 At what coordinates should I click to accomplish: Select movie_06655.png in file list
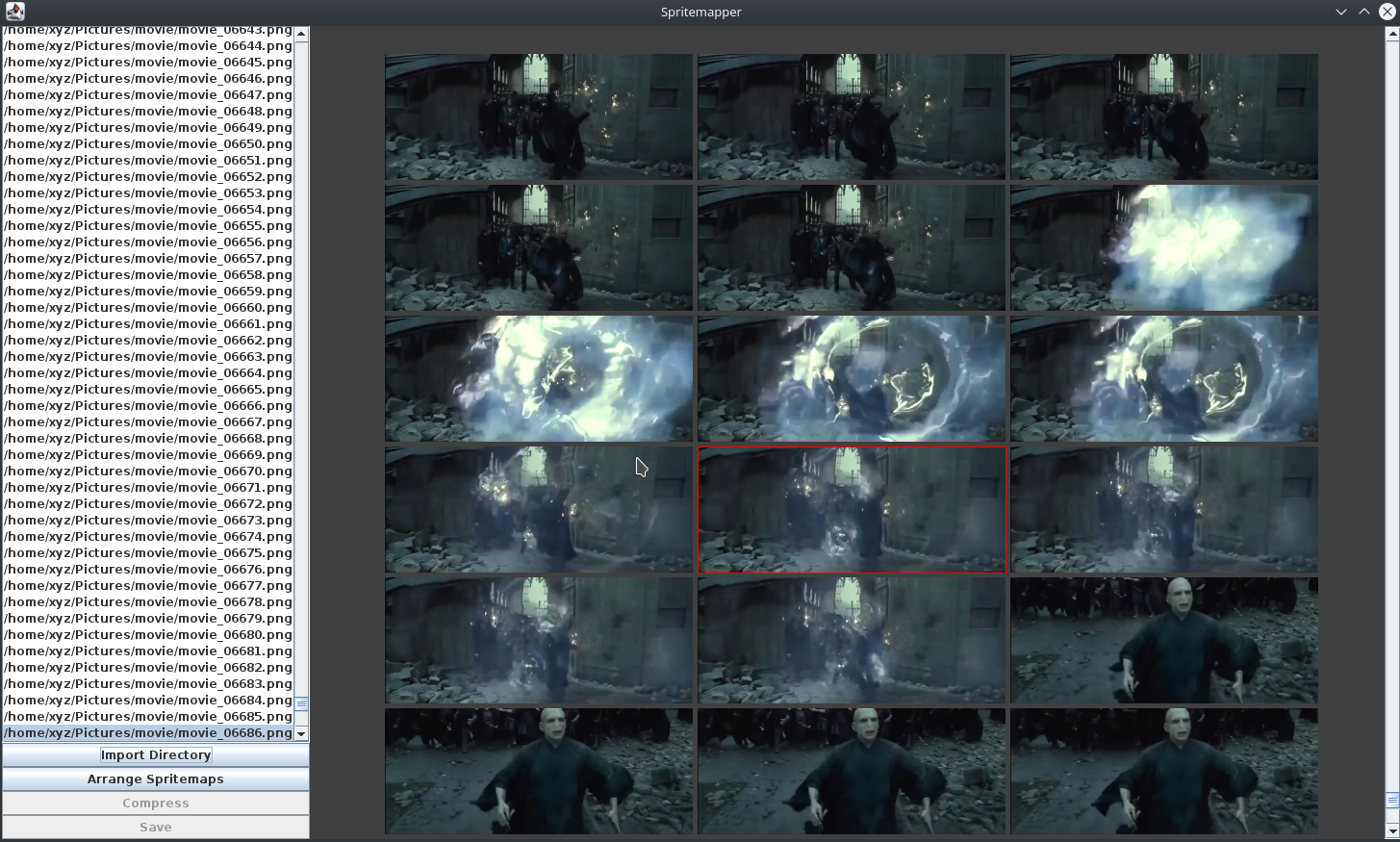[148, 225]
